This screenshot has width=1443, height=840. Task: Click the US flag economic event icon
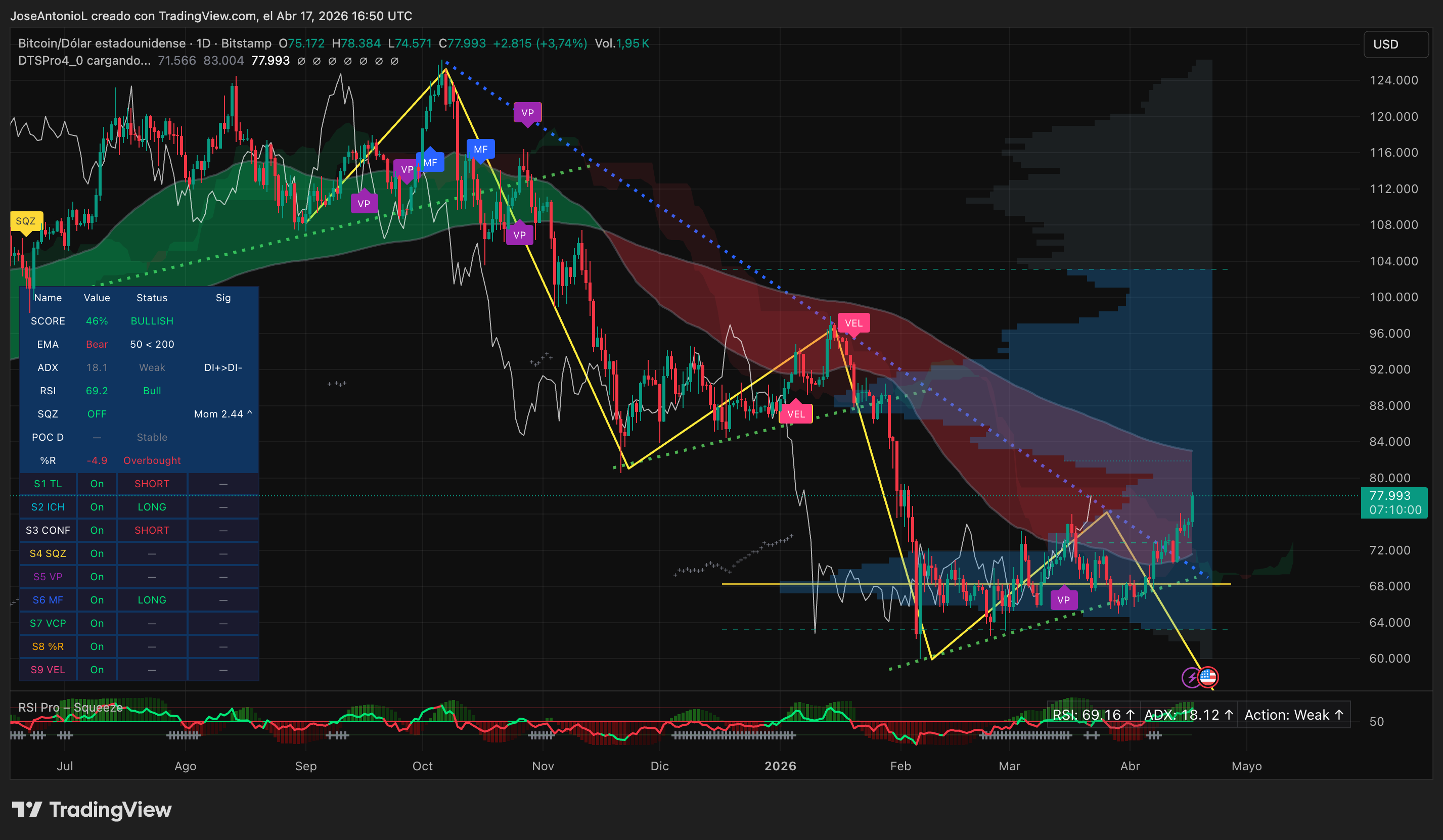(x=1208, y=677)
